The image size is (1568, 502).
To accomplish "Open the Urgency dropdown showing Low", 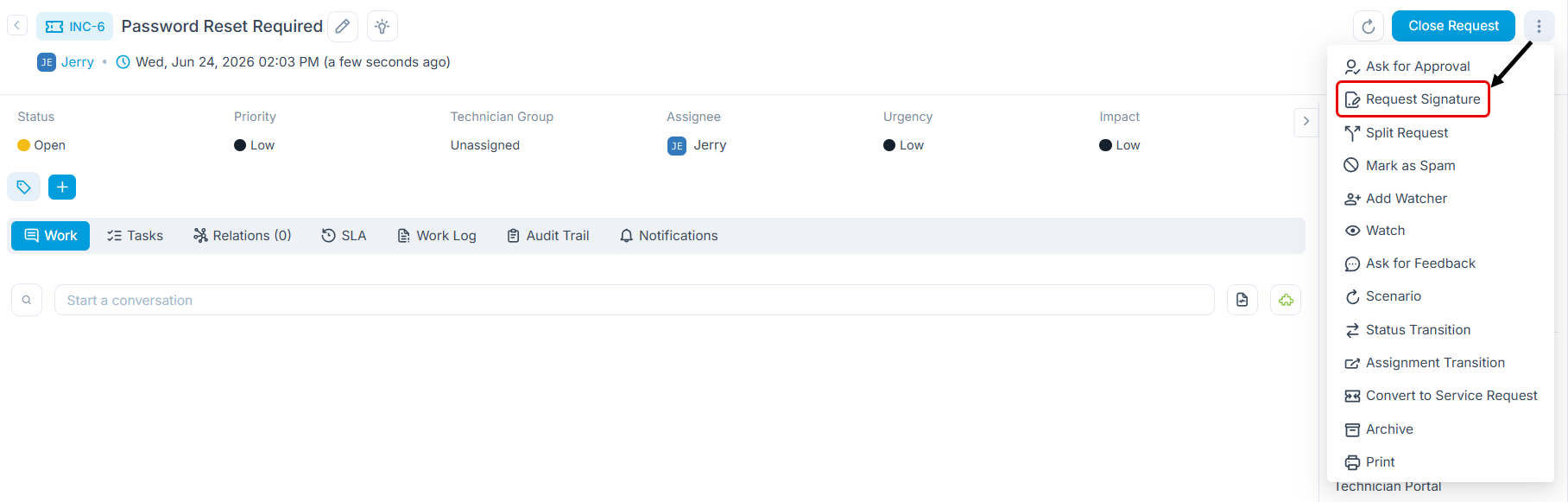I will pyautogui.click(x=903, y=145).
